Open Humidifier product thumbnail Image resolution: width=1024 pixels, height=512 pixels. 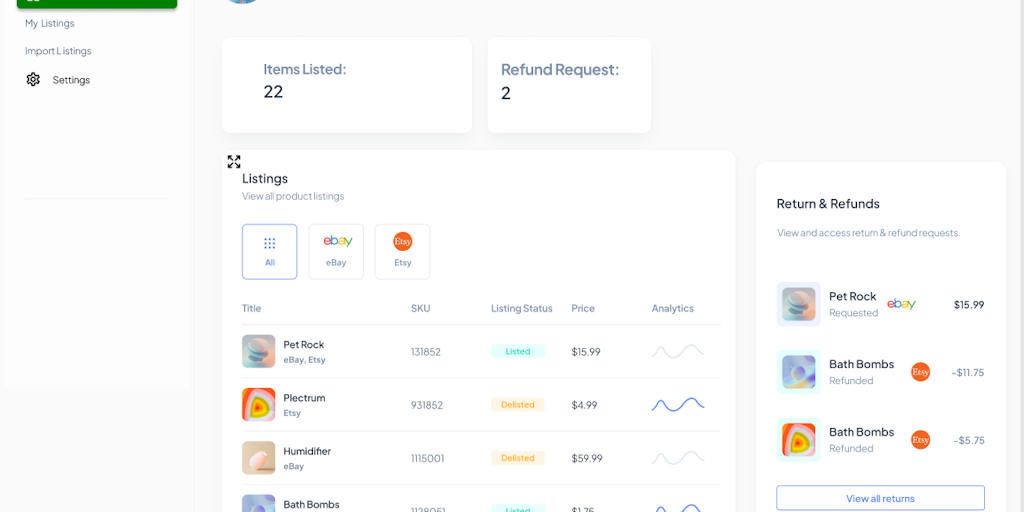tap(259, 458)
